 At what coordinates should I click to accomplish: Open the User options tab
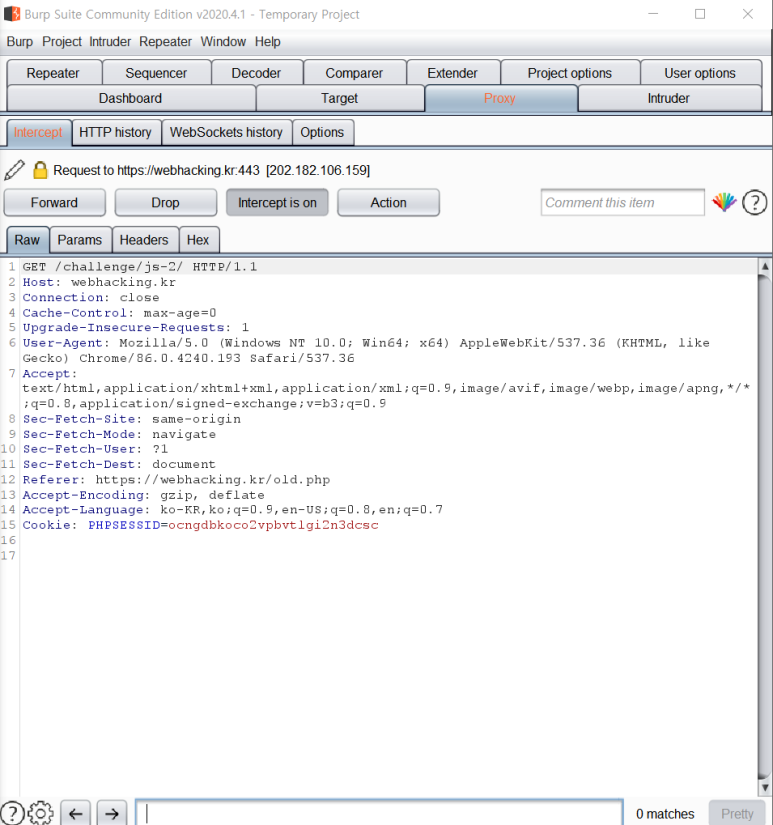point(700,73)
